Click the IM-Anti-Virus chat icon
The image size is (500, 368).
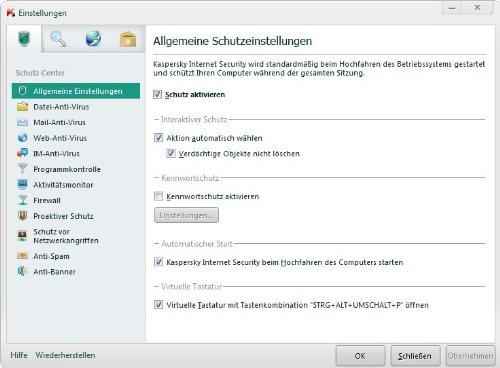(22, 153)
